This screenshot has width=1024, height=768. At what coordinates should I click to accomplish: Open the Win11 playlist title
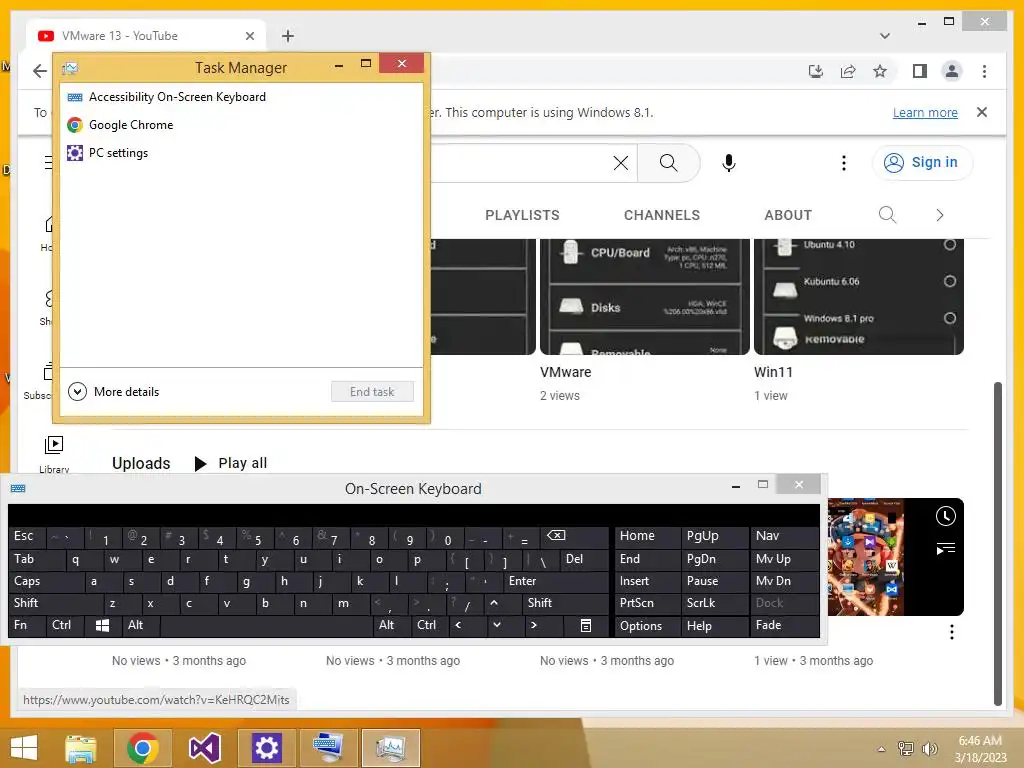773,372
